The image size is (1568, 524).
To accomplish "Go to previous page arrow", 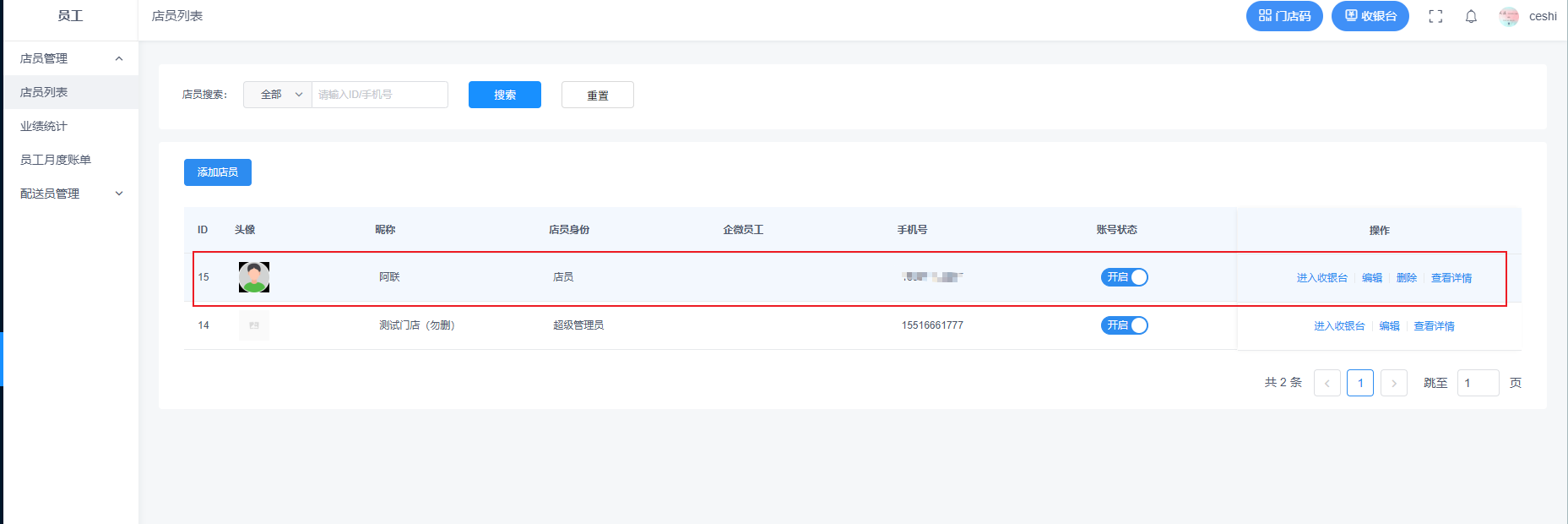I will click(1327, 383).
